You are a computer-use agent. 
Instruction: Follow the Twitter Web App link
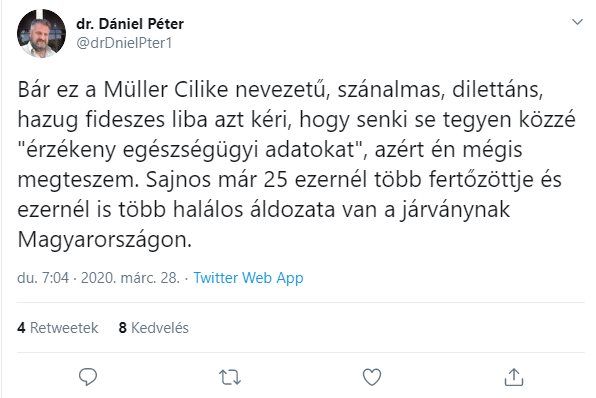click(x=249, y=278)
